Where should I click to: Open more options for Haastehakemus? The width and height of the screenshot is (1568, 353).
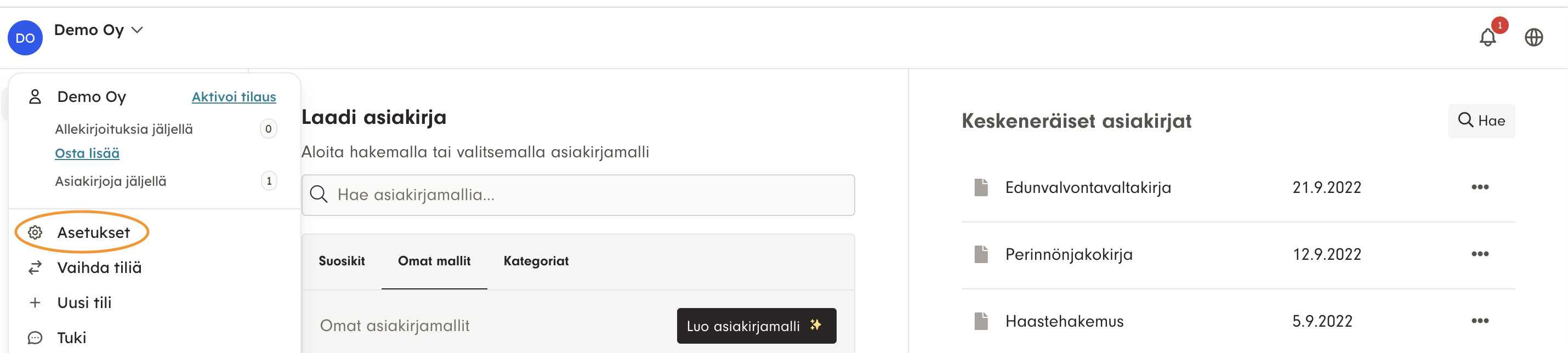pyautogui.click(x=1479, y=321)
